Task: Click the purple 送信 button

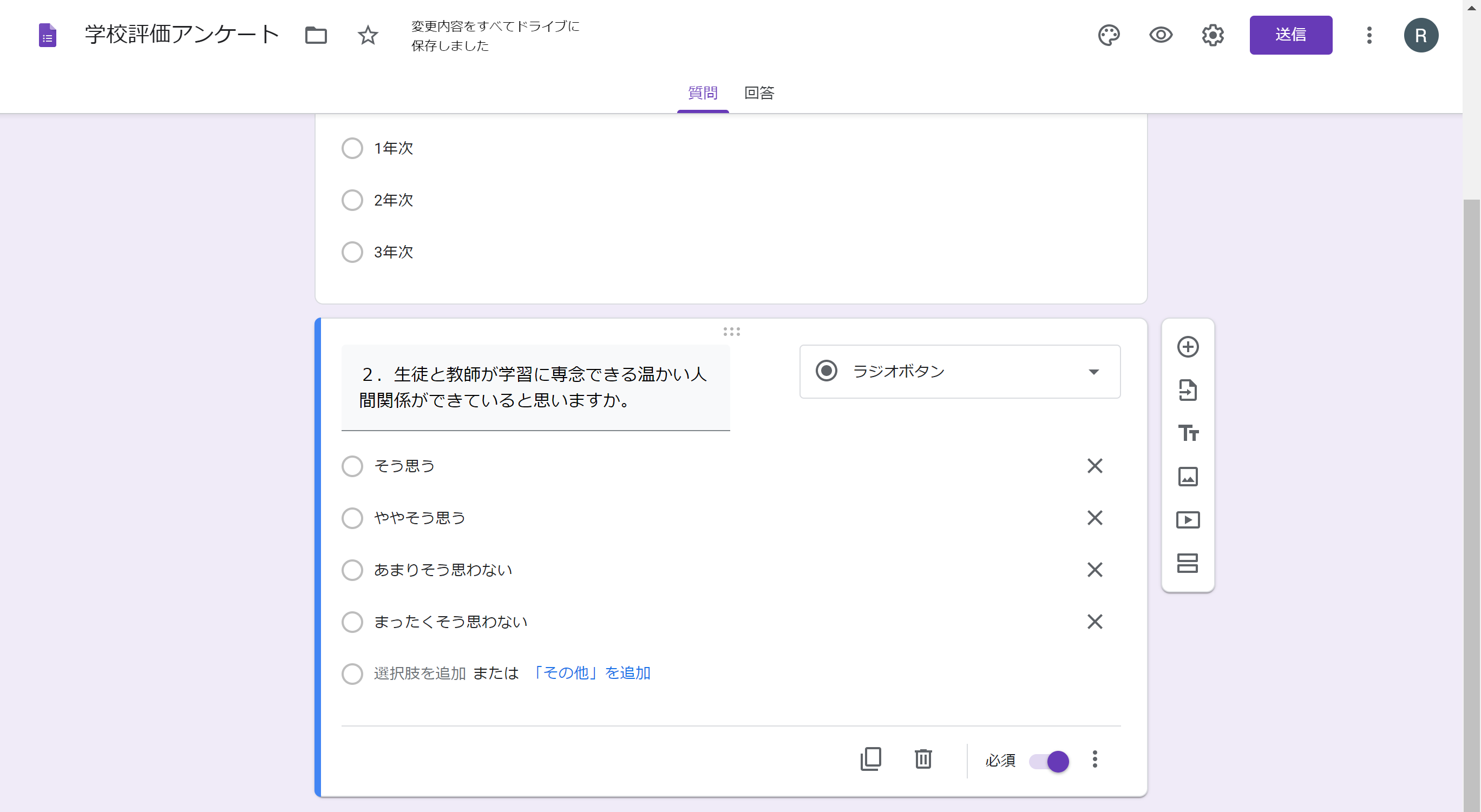Action: coord(1290,35)
